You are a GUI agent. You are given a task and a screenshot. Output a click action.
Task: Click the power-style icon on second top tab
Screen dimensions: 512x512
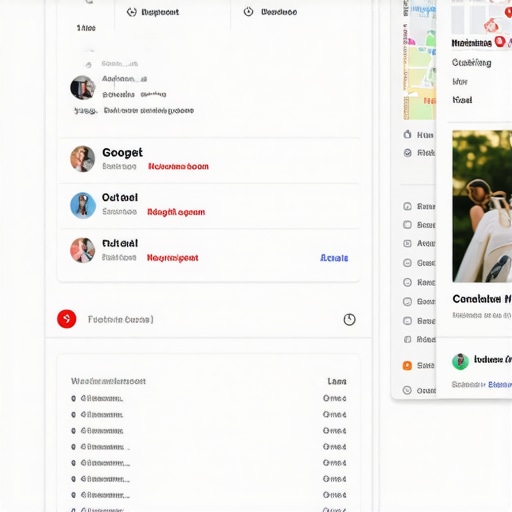248,12
